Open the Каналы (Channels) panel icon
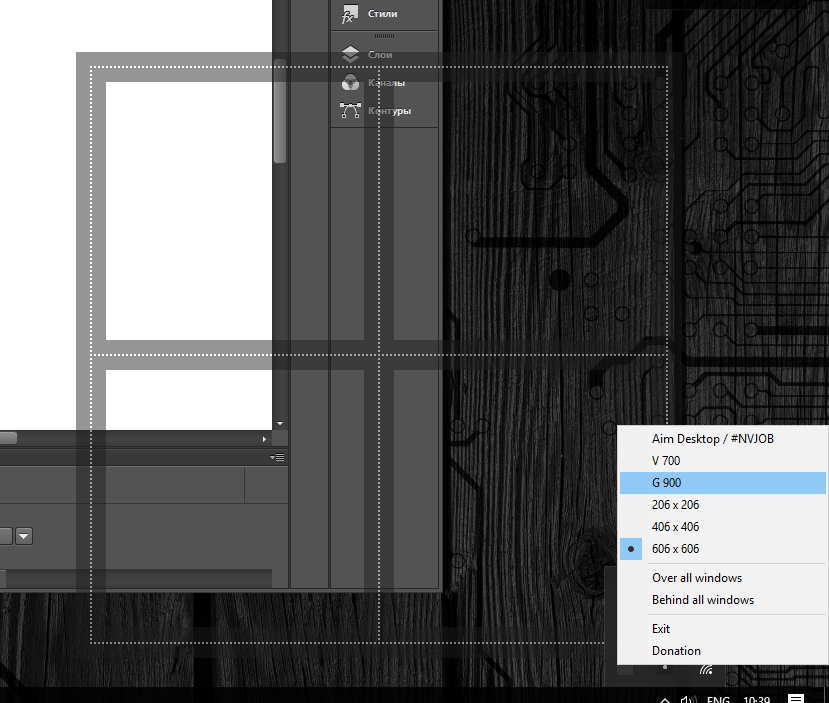829x703 pixels. 350,82
